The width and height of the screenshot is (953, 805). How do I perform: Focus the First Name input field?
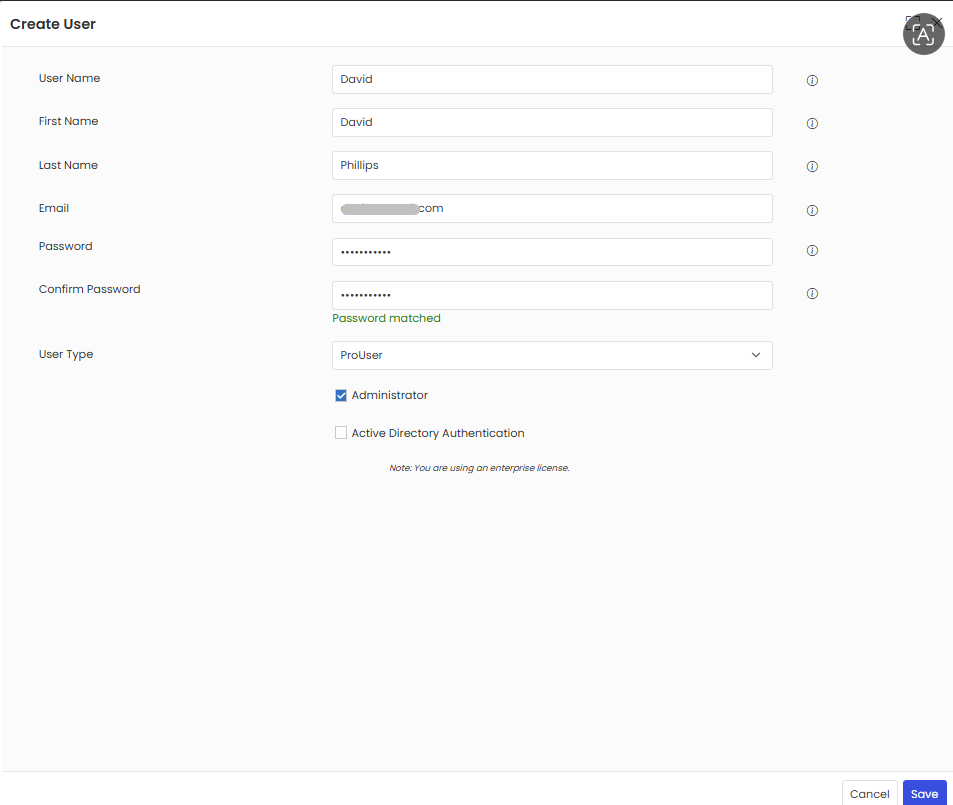[552, 123]
